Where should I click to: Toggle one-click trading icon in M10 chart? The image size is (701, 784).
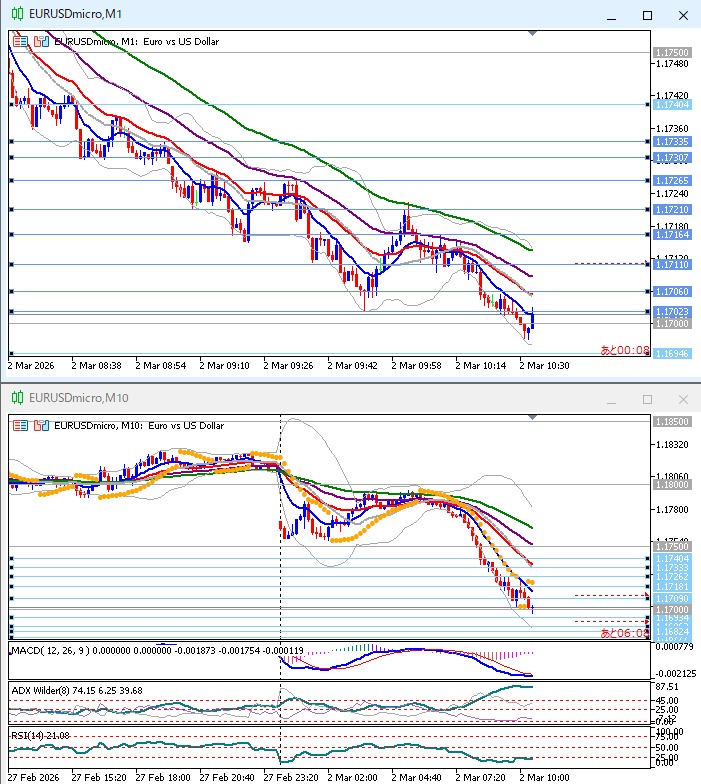[x=21, y=425]
